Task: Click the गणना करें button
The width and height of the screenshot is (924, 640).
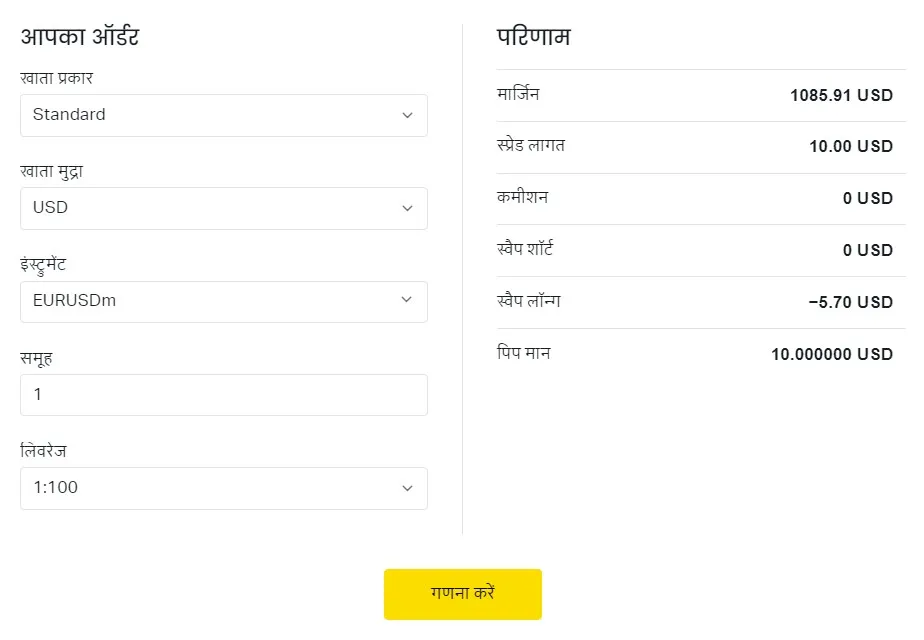Action: pyautogui.click(x=462, y=593)
